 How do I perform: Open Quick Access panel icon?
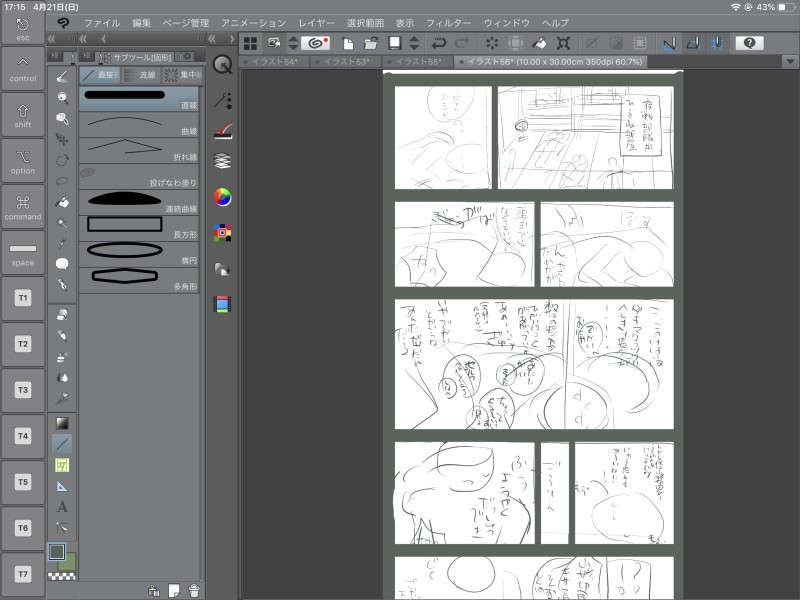[x=223, y=64]
